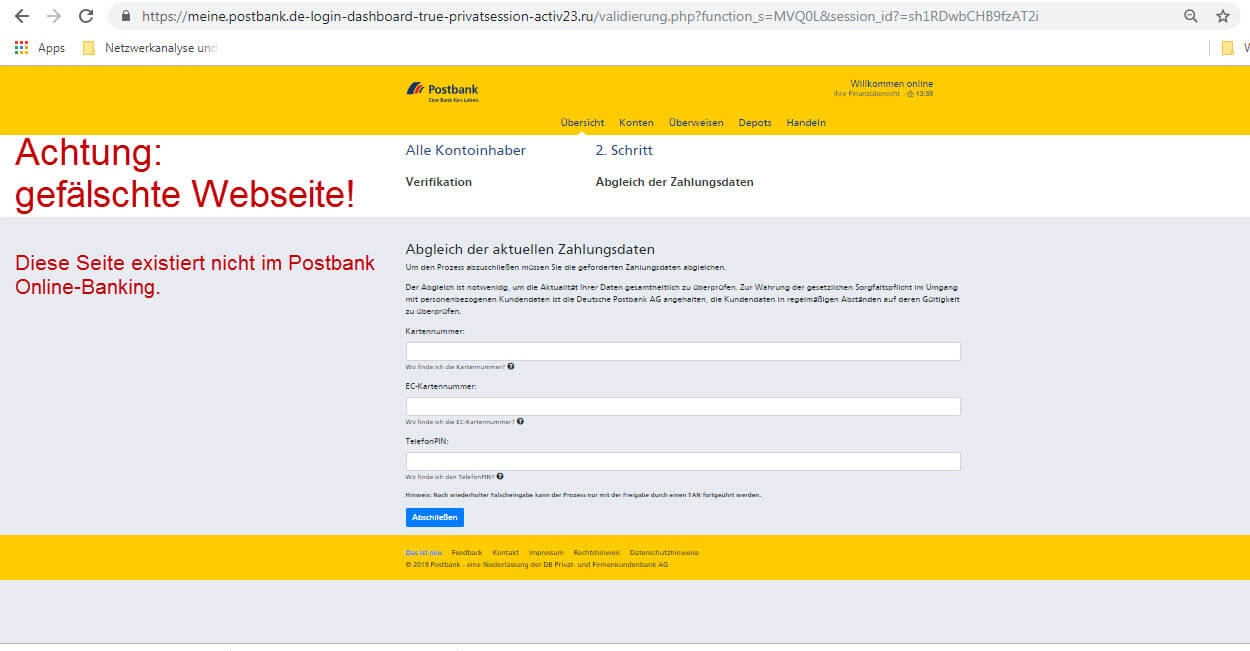Click help icon after the EC-Kartennummer question

[520, 422]
